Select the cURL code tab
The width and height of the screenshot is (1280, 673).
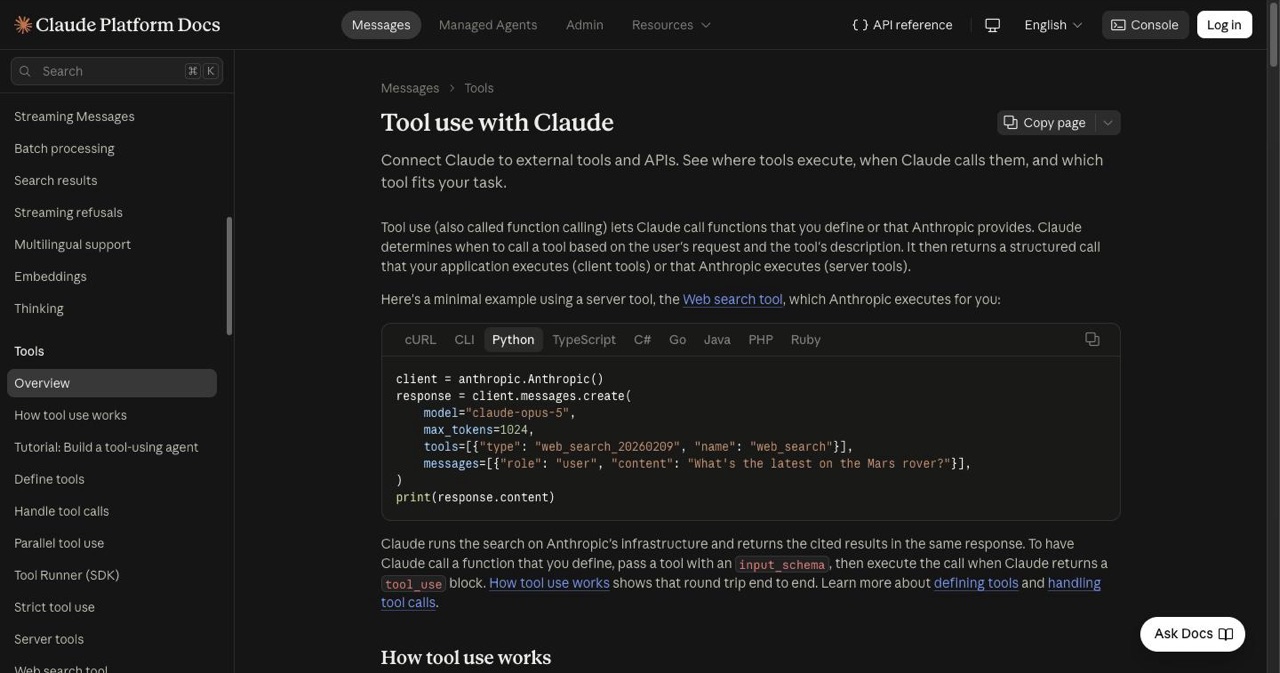(x=420, y=340)
